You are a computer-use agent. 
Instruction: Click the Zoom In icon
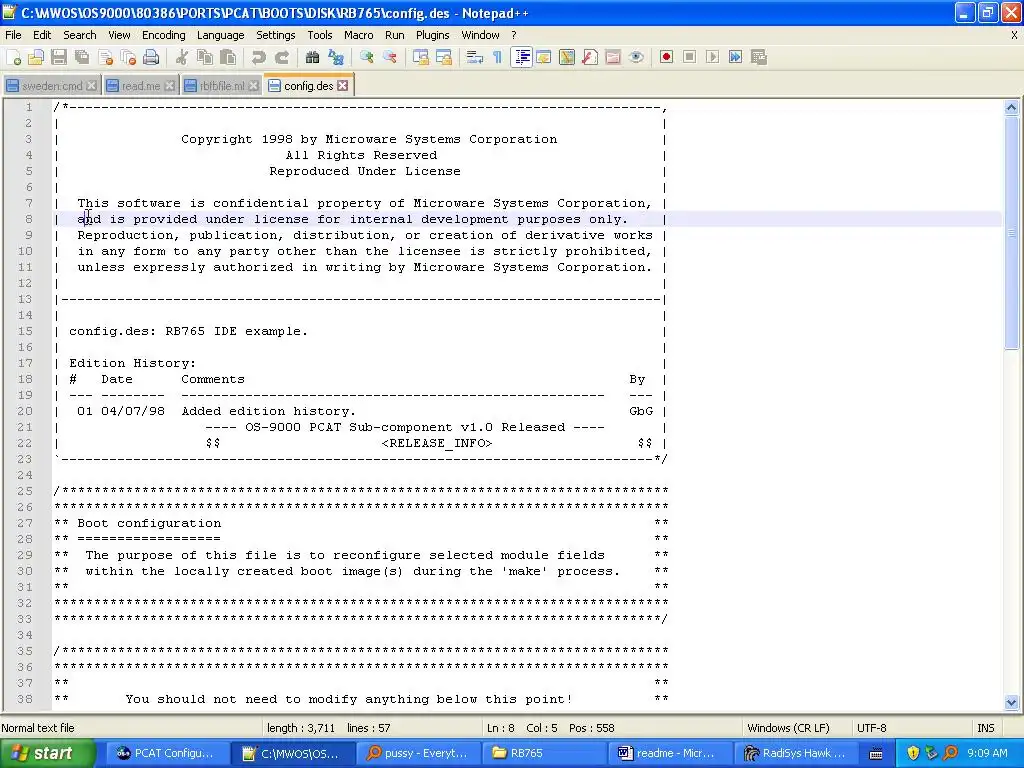coord(366,57)
